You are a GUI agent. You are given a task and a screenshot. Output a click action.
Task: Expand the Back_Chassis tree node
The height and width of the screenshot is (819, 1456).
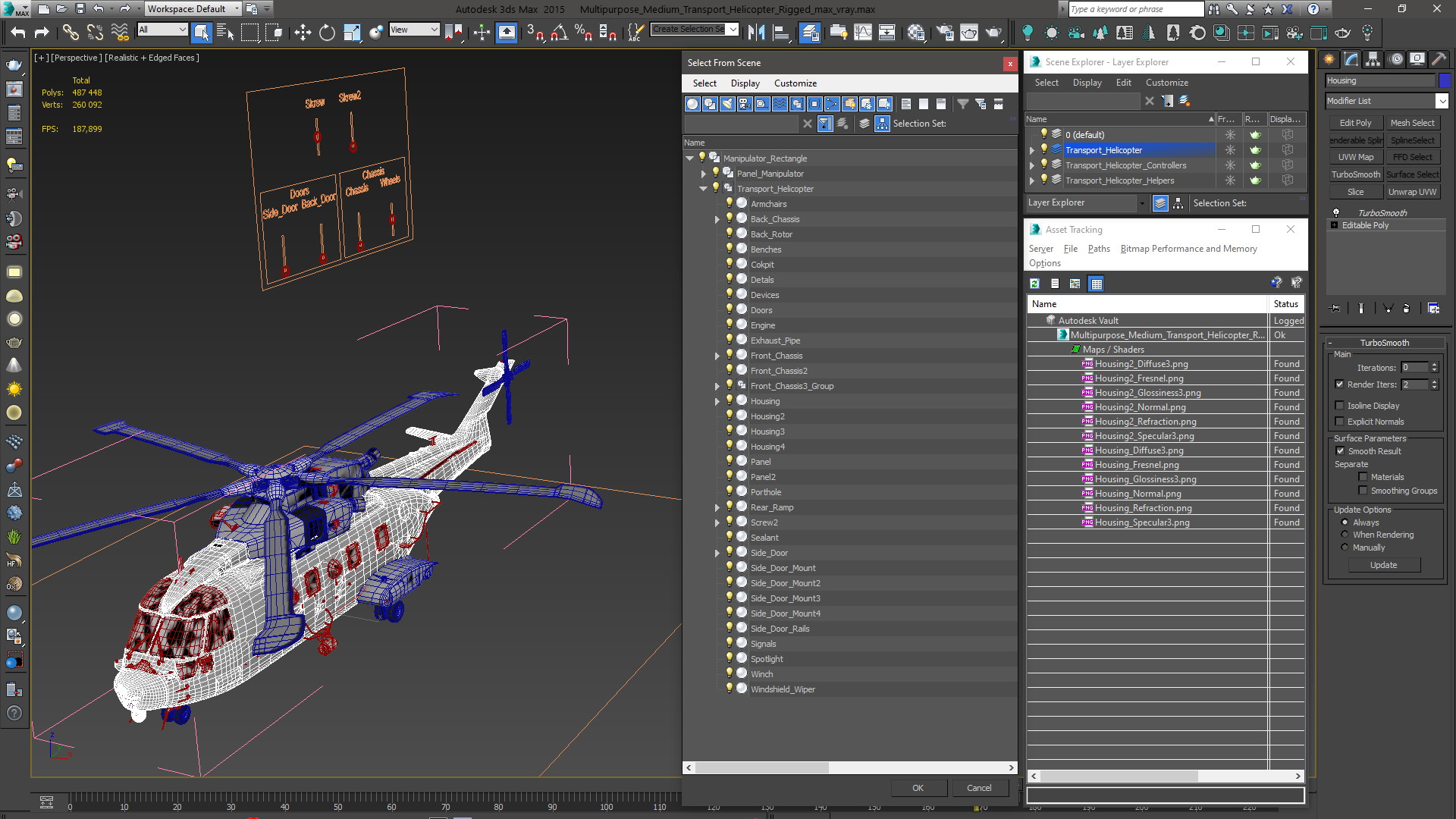pyautogui.click(x=717, y=219)
